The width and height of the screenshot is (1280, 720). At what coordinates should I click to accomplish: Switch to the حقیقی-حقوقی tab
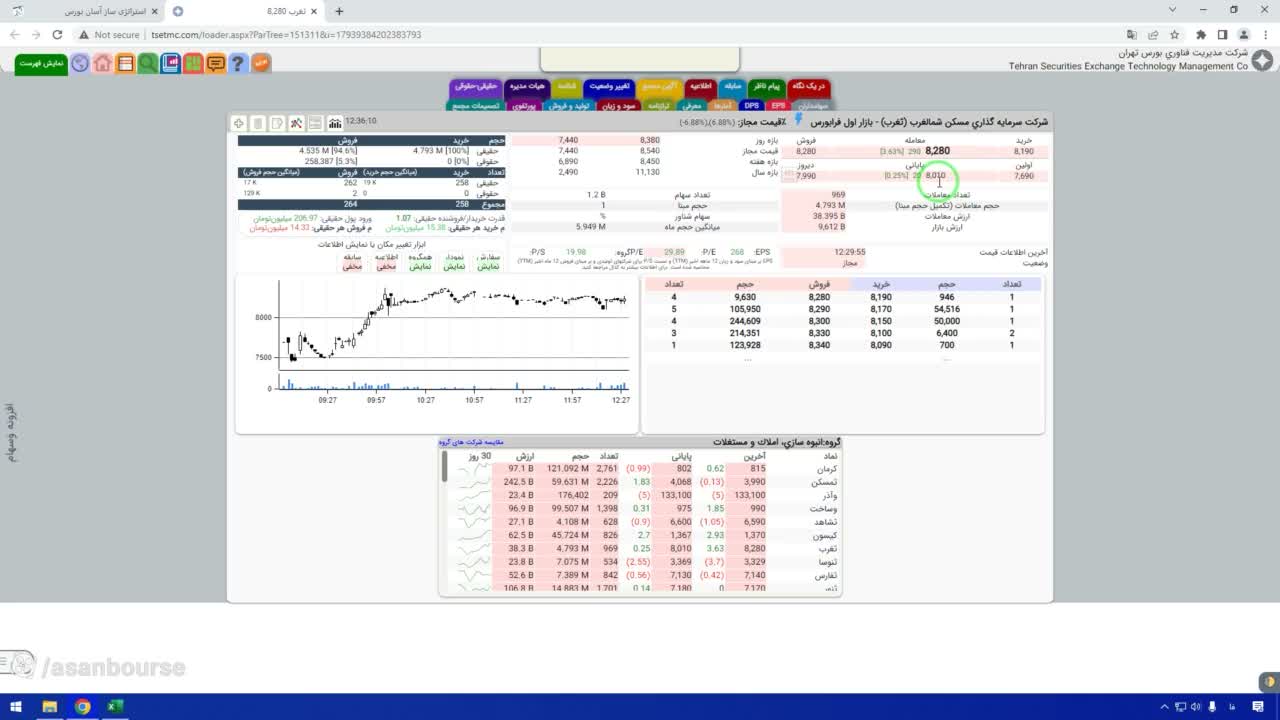pos(474,86)
